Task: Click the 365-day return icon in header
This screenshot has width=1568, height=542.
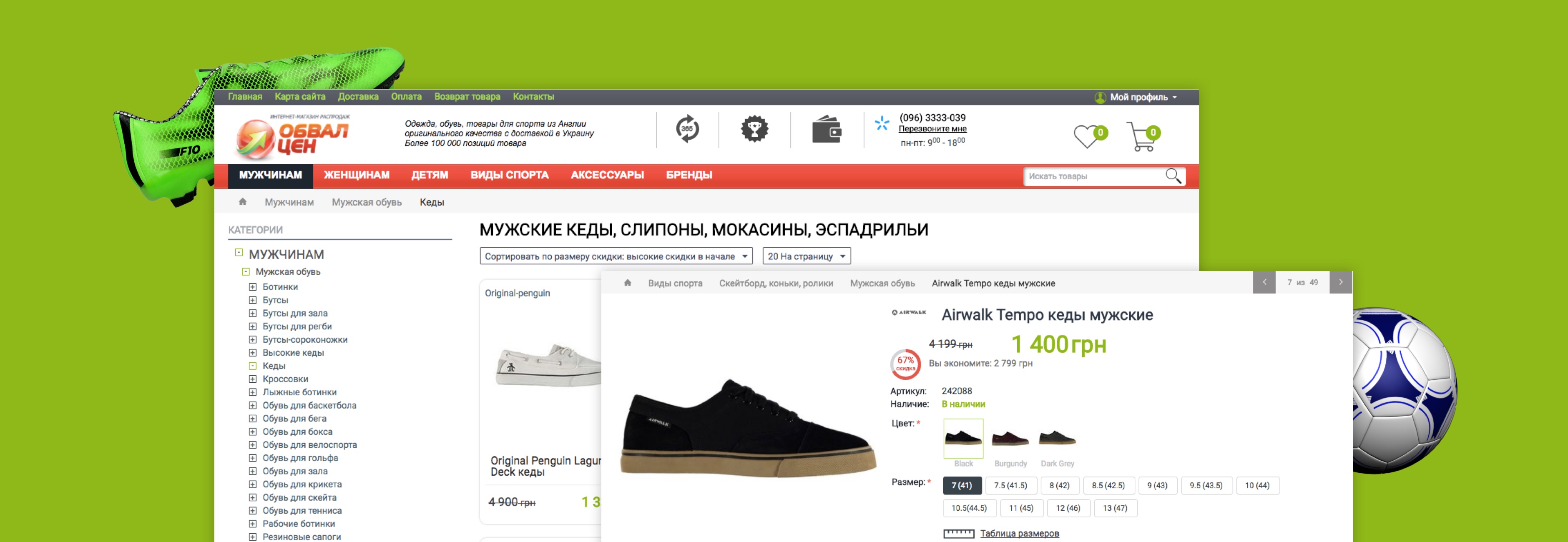Action: point(687,128)
